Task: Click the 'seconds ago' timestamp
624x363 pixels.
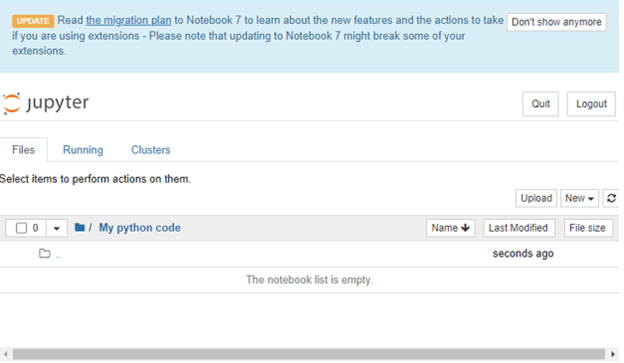Action: 523,254
